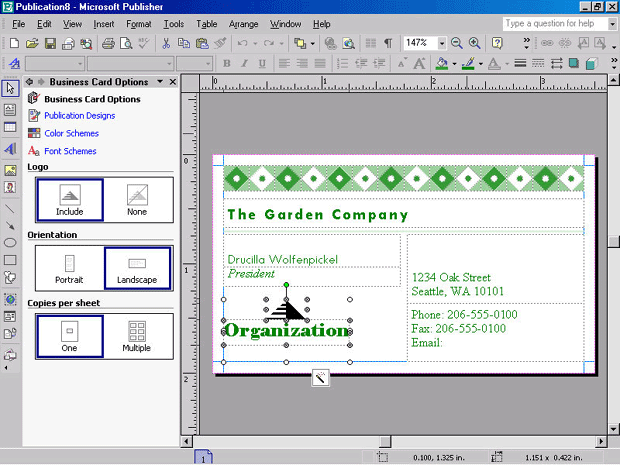Screen dimensions: 620x465
Task: Select the AutoShapes tool
Action: click(x=10, y=277)
